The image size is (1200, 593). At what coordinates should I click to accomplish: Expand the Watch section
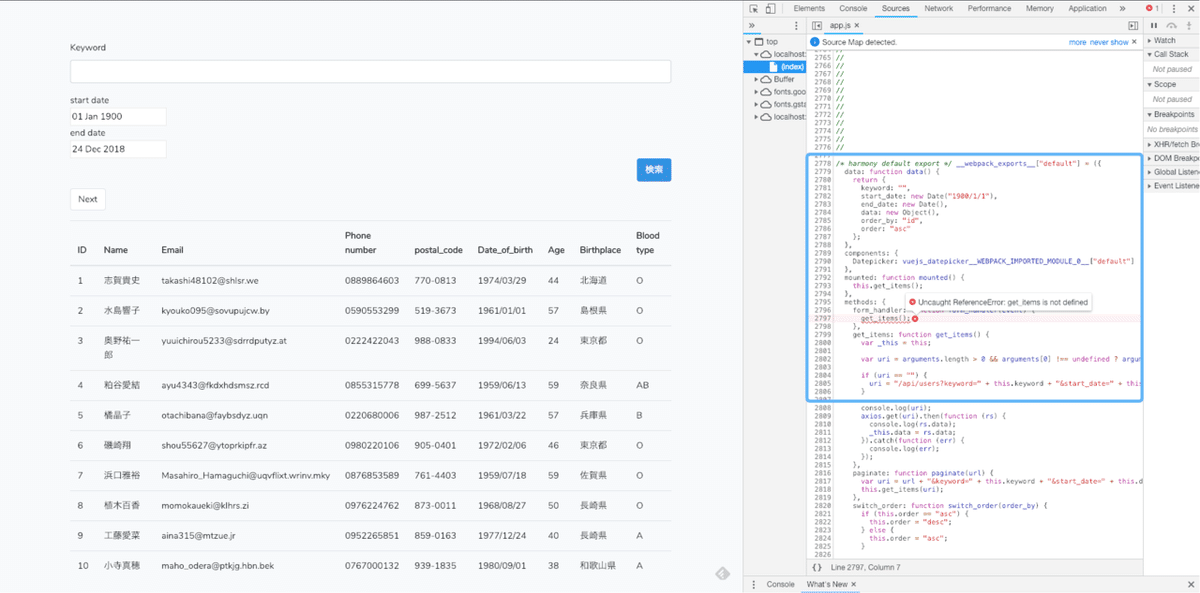[x=1172, y=40]
